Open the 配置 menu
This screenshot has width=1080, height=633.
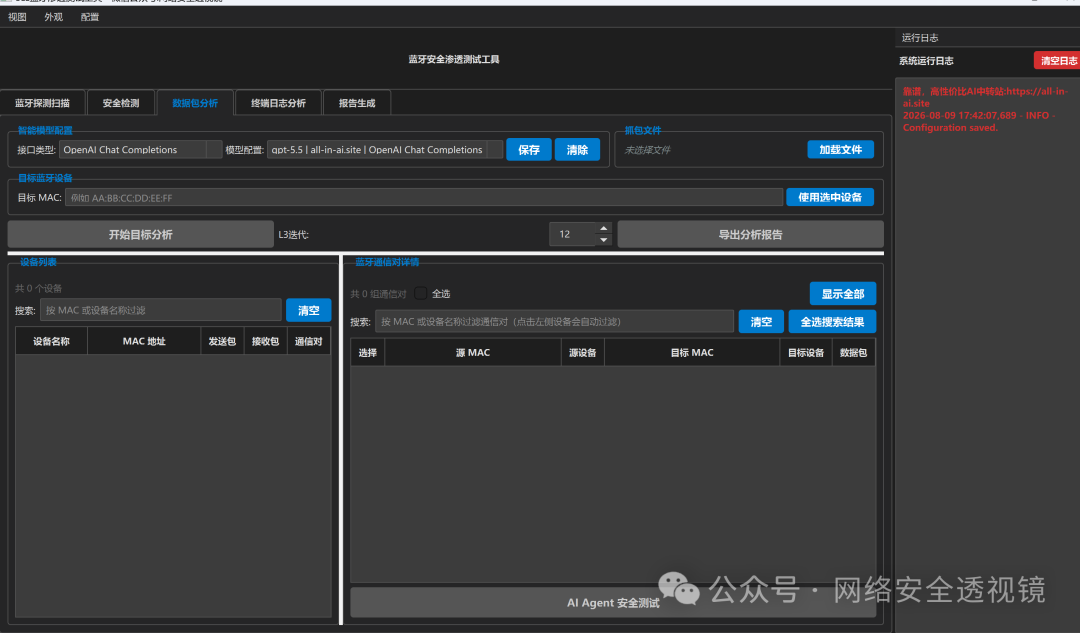pyautogui.click(x=90, y=17)
